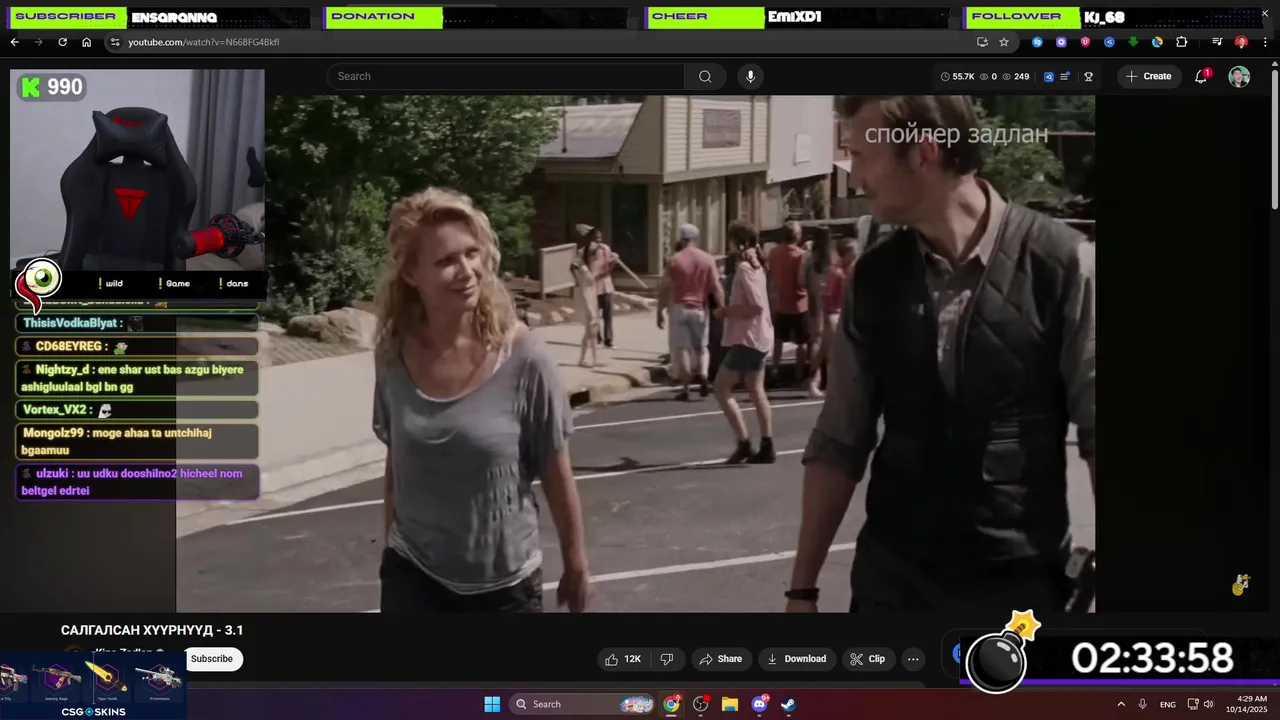Bookmark this page with the star
1280x720 pixels.
(1004, 42)
